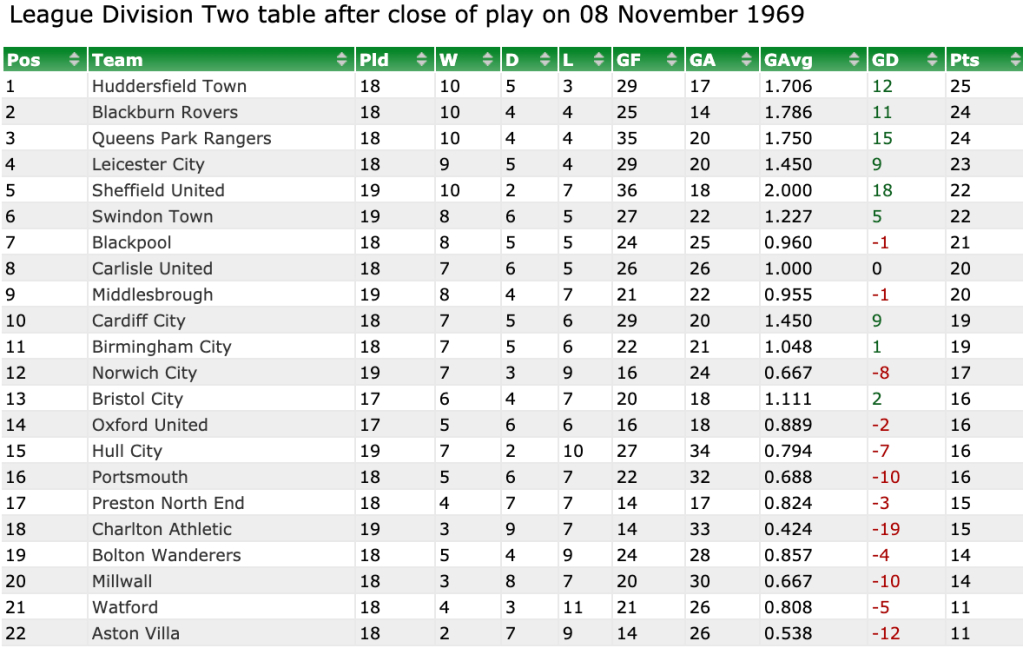This screenshot has height=648, width=1023.
Task: Select Queens Park Rangers row name
Action: coord(181,138)
